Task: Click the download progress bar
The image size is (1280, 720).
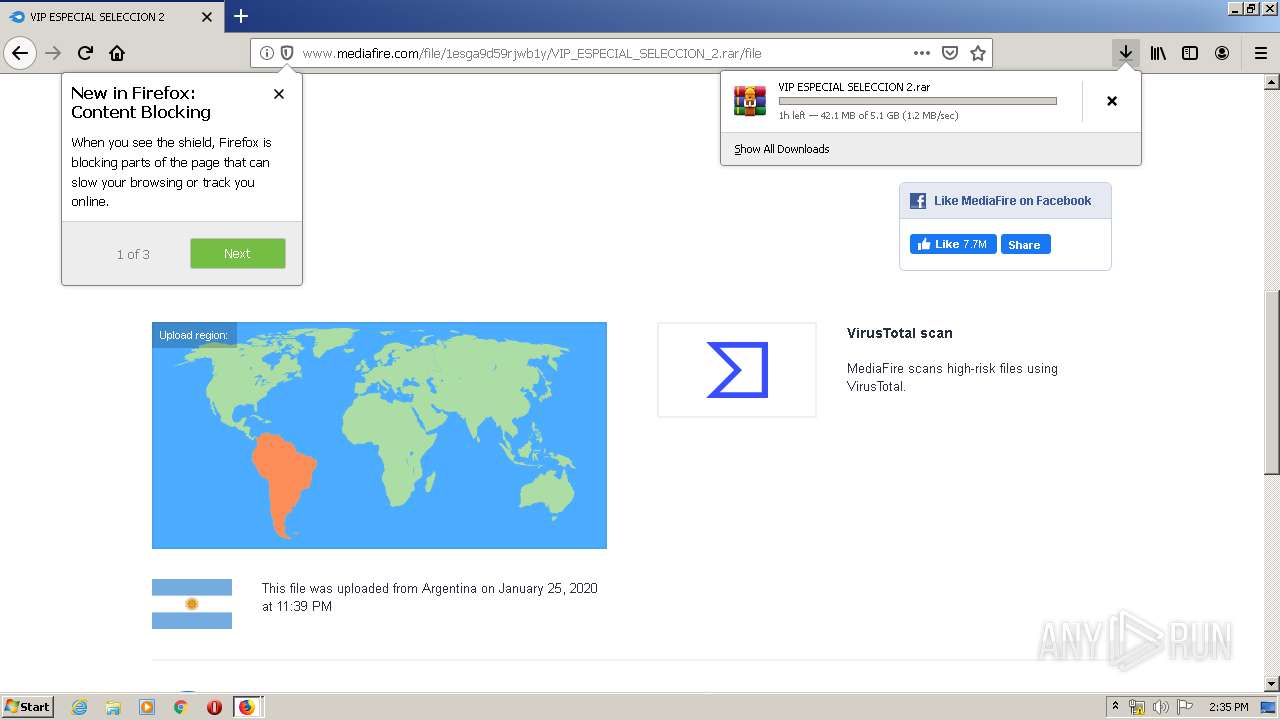Action: (x=917, y=101)
